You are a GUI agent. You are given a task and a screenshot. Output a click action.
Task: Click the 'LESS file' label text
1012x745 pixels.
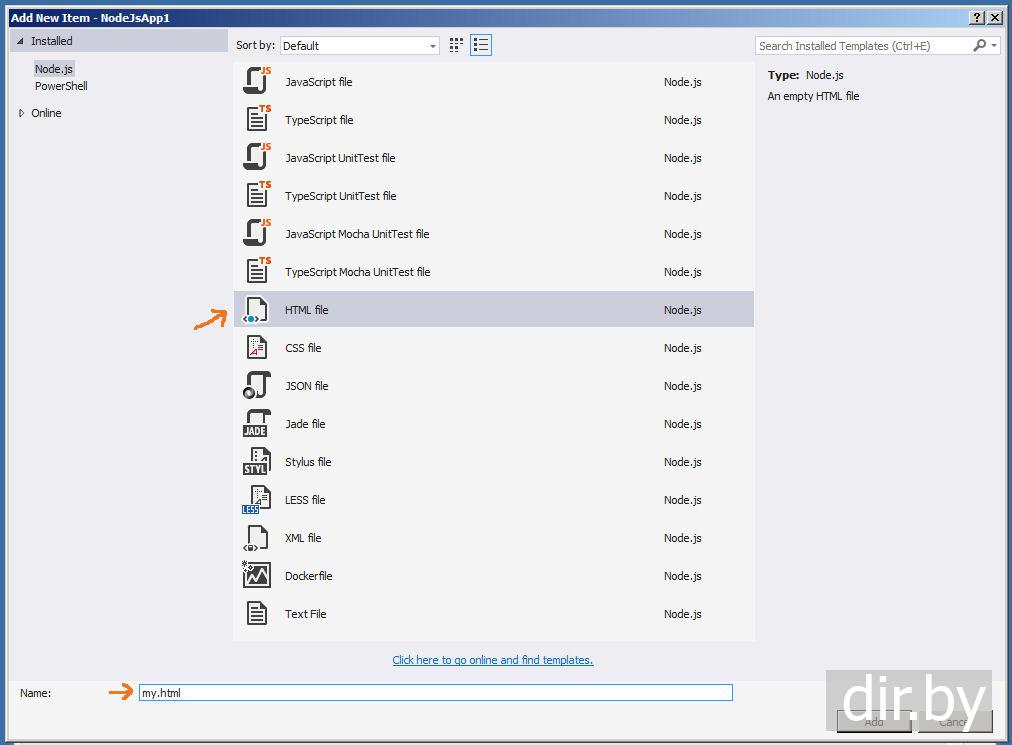[305, 500]
